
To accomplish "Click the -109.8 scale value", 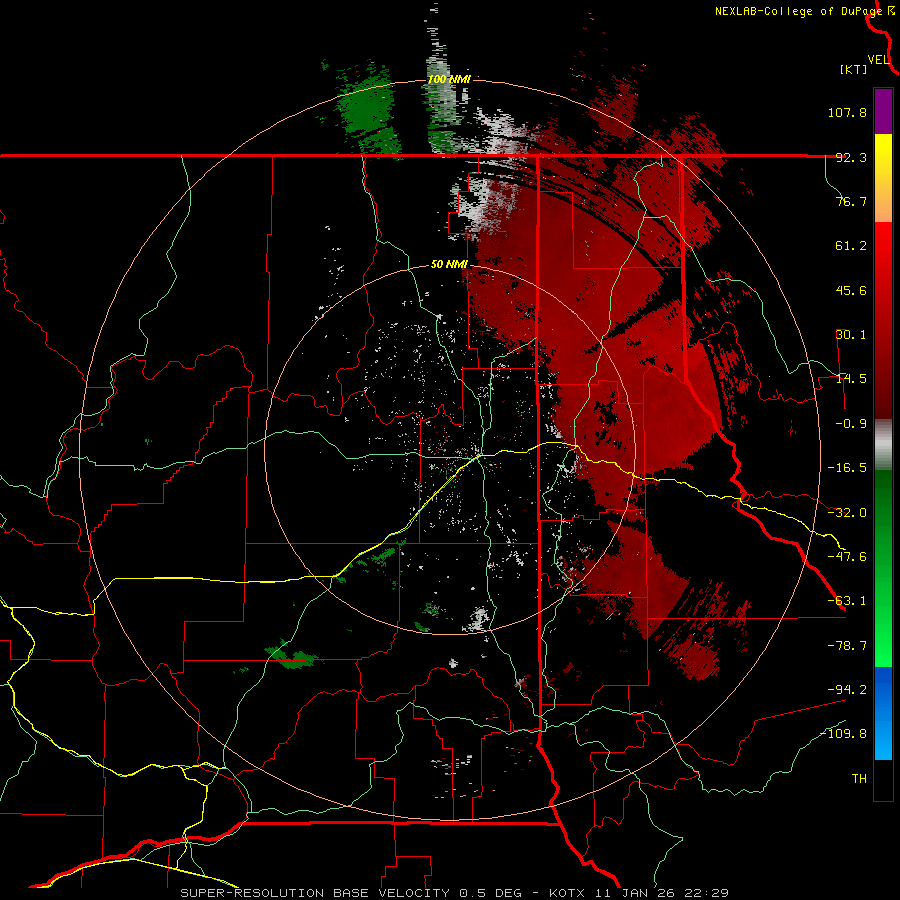I will (x=844, y=734).
